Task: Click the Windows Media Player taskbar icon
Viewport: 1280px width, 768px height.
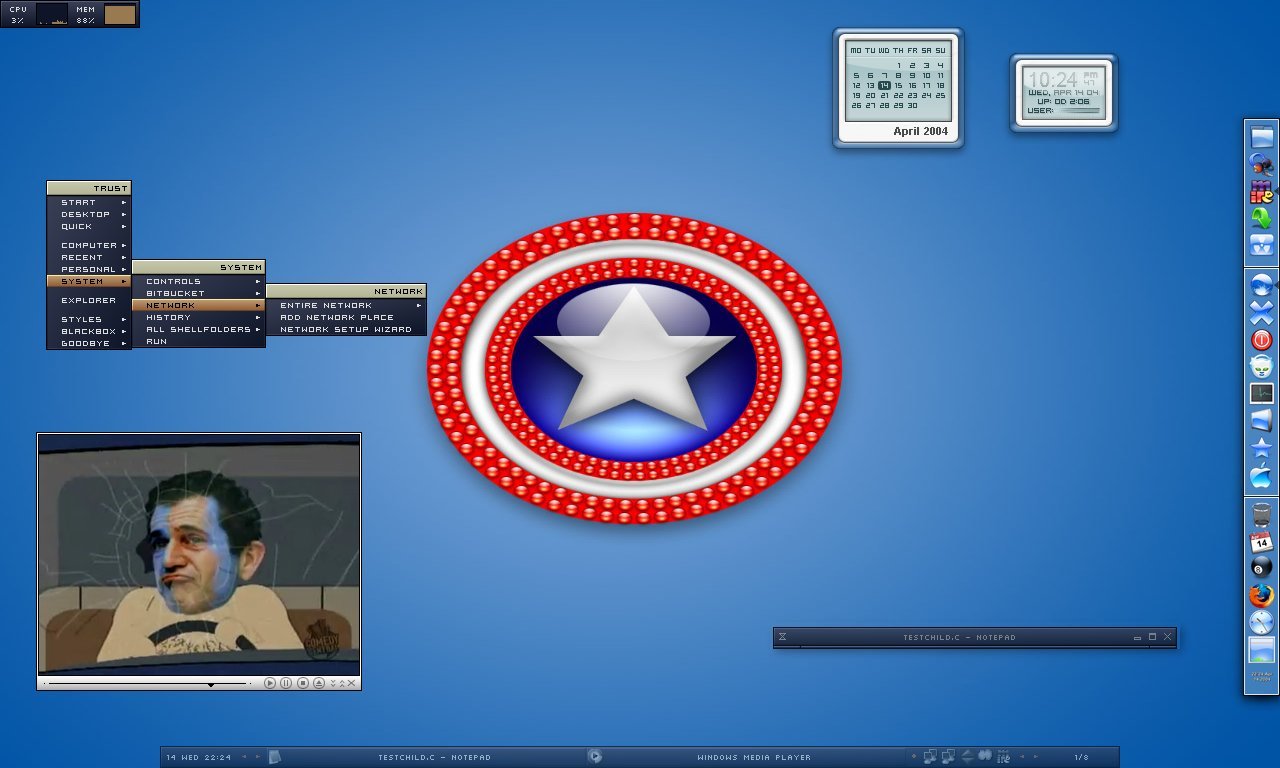Action: 595,757
